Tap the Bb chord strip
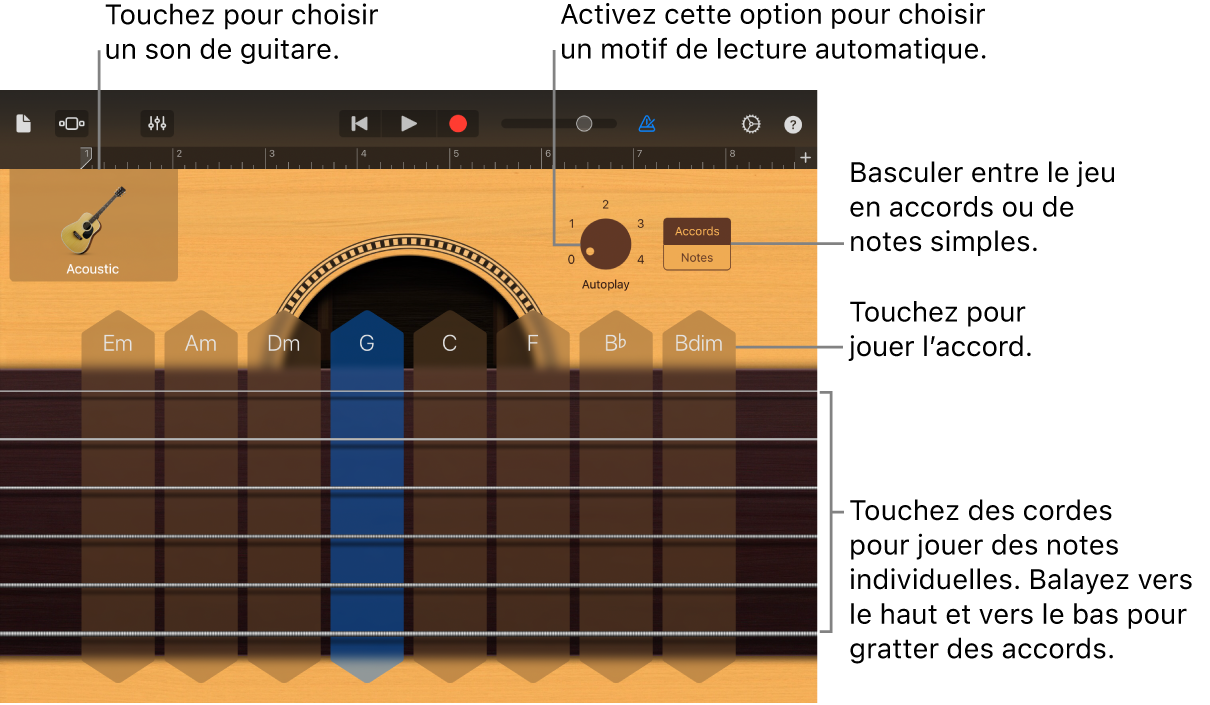This screenshot has height=705, width=1210. tap(615, 343)
